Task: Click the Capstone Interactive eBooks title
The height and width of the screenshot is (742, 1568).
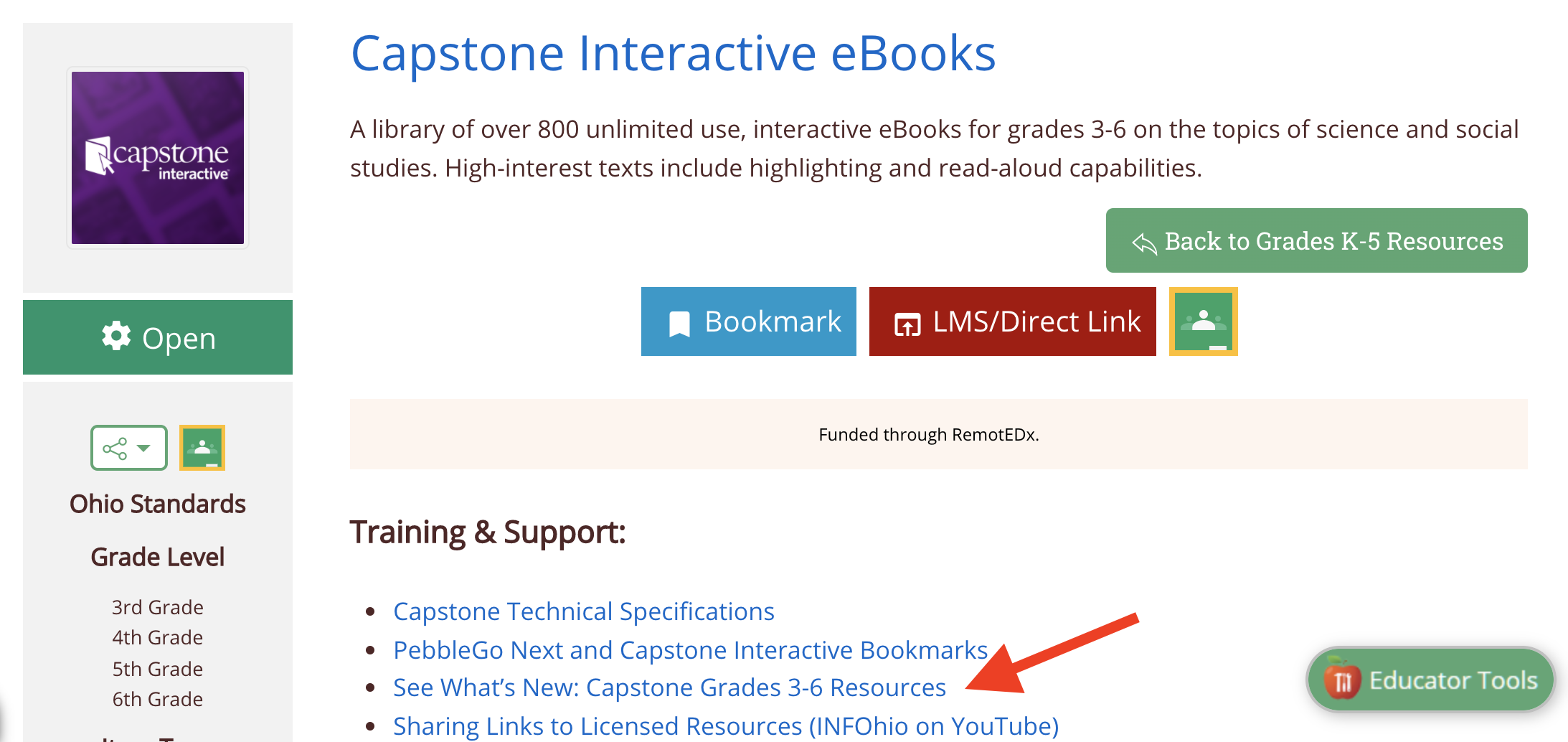Action: (x=673, y=53)
